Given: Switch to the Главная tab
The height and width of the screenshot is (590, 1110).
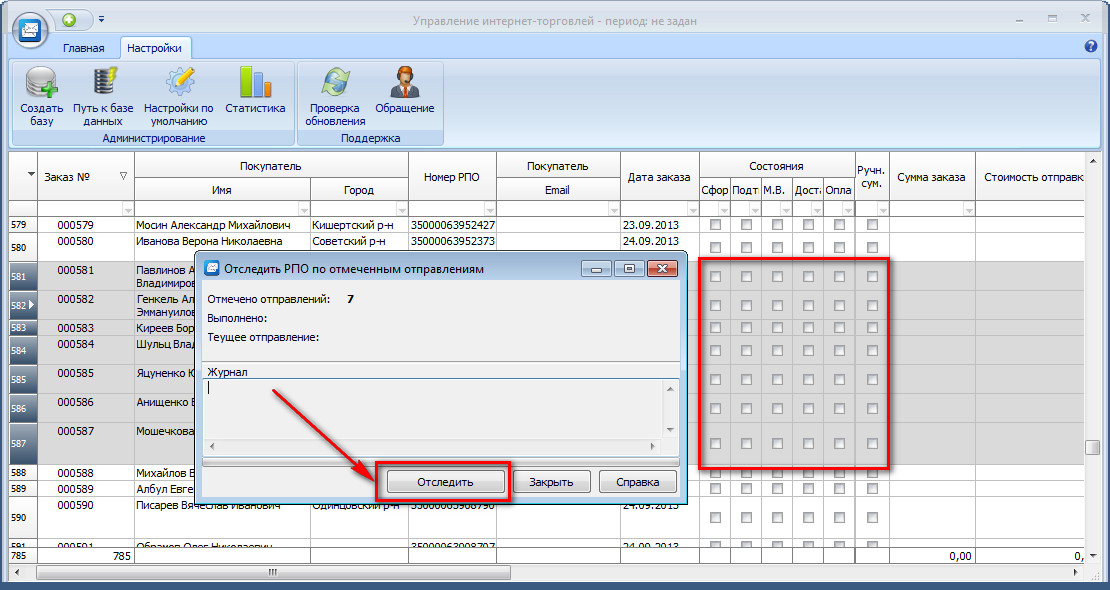Looking at the screenshot, I should coord(83,47).
